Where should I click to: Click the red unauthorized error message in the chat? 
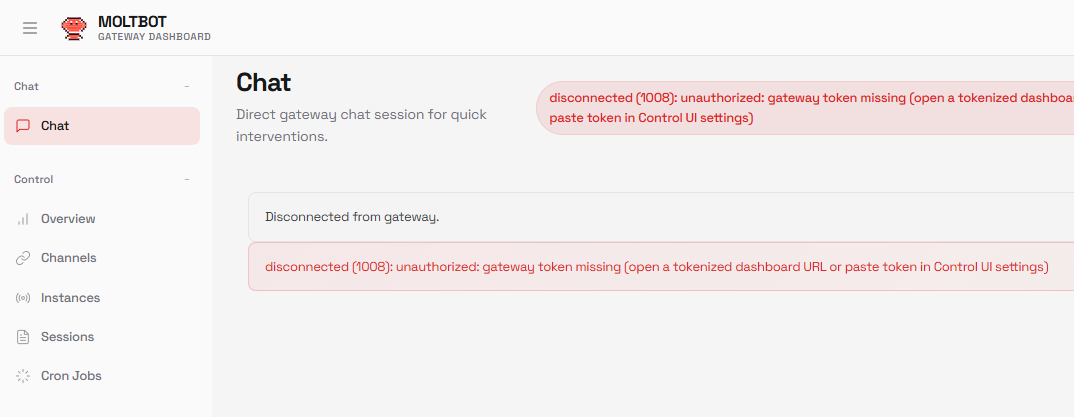click(656, 267)
